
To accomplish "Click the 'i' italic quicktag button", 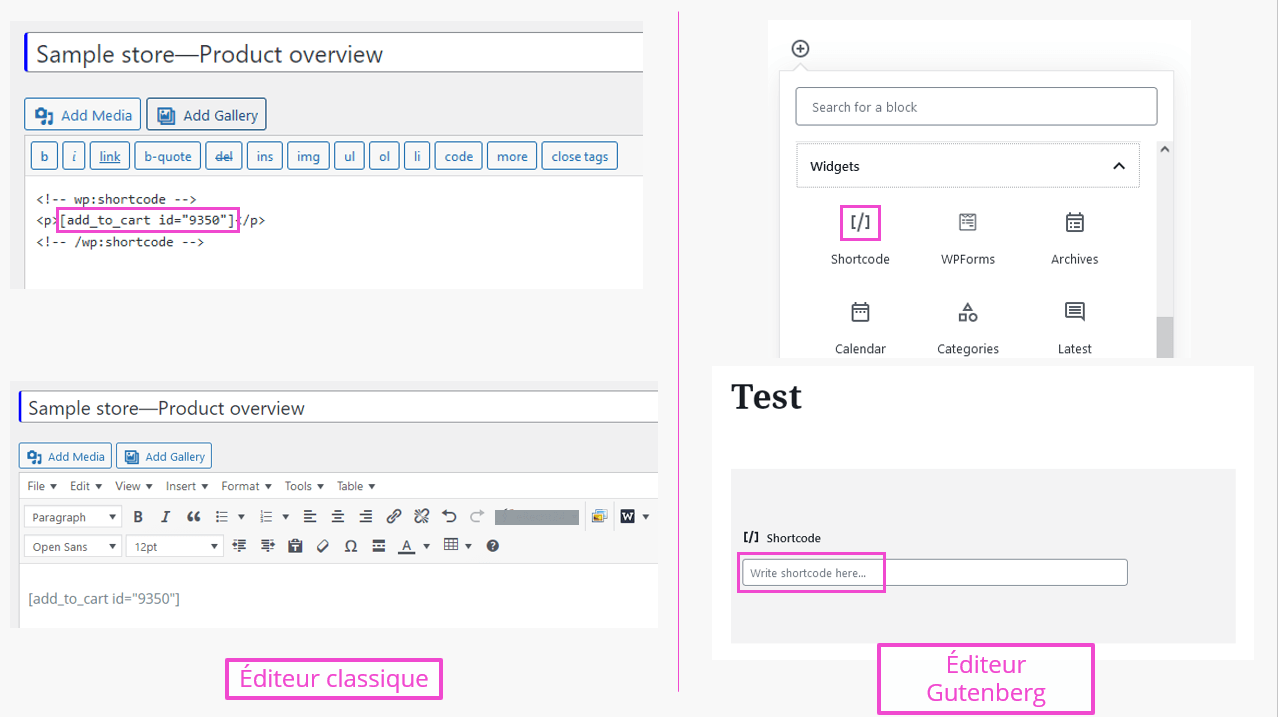I will click(74, 156).
